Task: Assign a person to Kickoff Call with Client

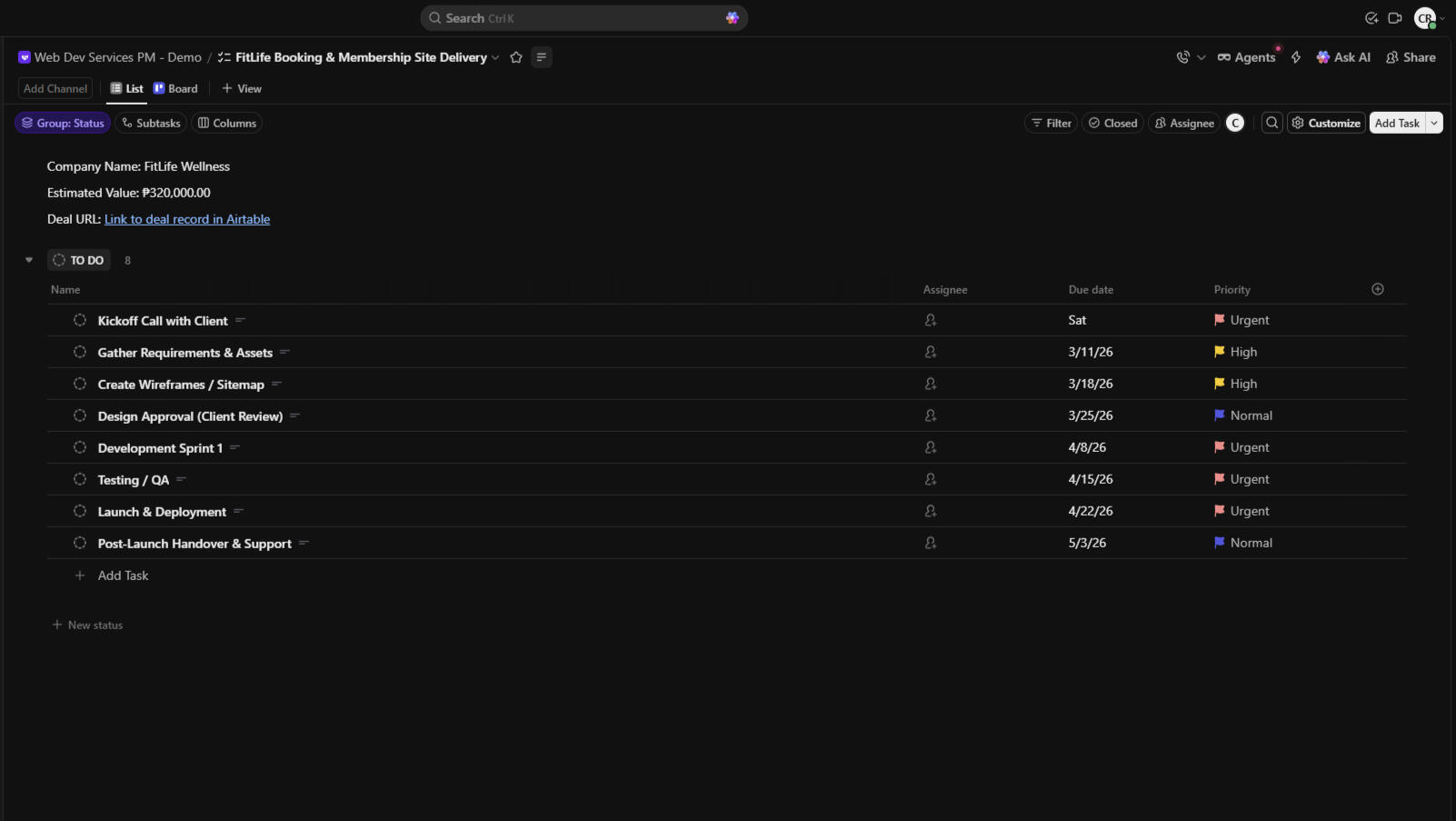Action: coord(931,320)
